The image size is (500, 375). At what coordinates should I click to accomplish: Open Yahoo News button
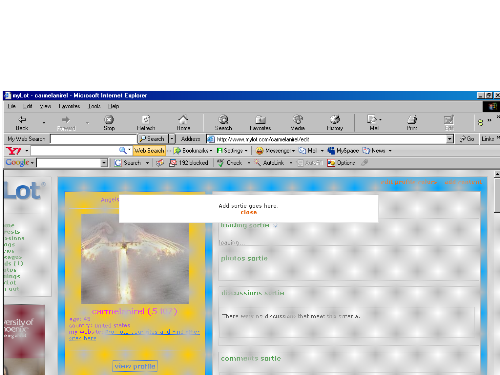click(x=374, y=151)
